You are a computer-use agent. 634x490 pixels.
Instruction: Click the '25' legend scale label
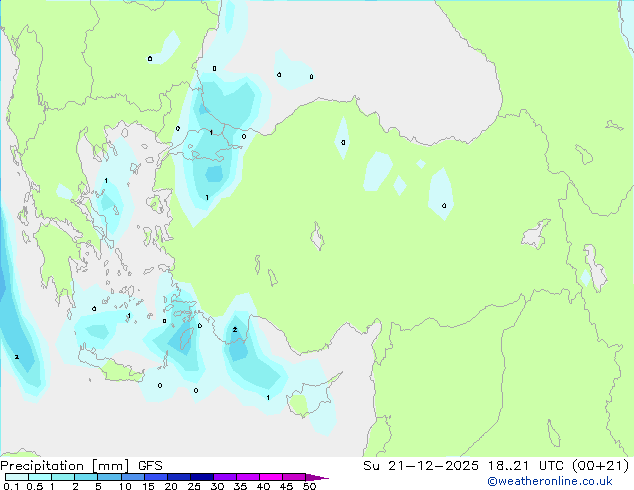pos(194,486)
